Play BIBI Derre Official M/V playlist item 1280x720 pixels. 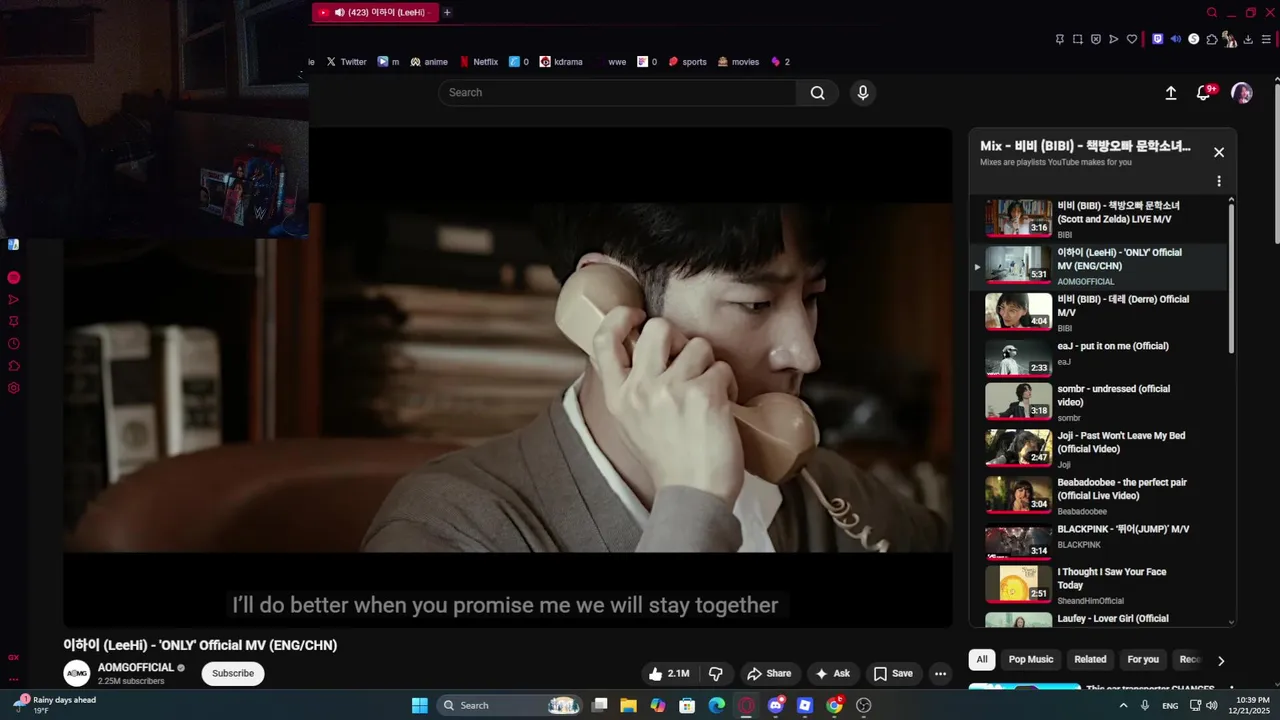(1100, 313)
